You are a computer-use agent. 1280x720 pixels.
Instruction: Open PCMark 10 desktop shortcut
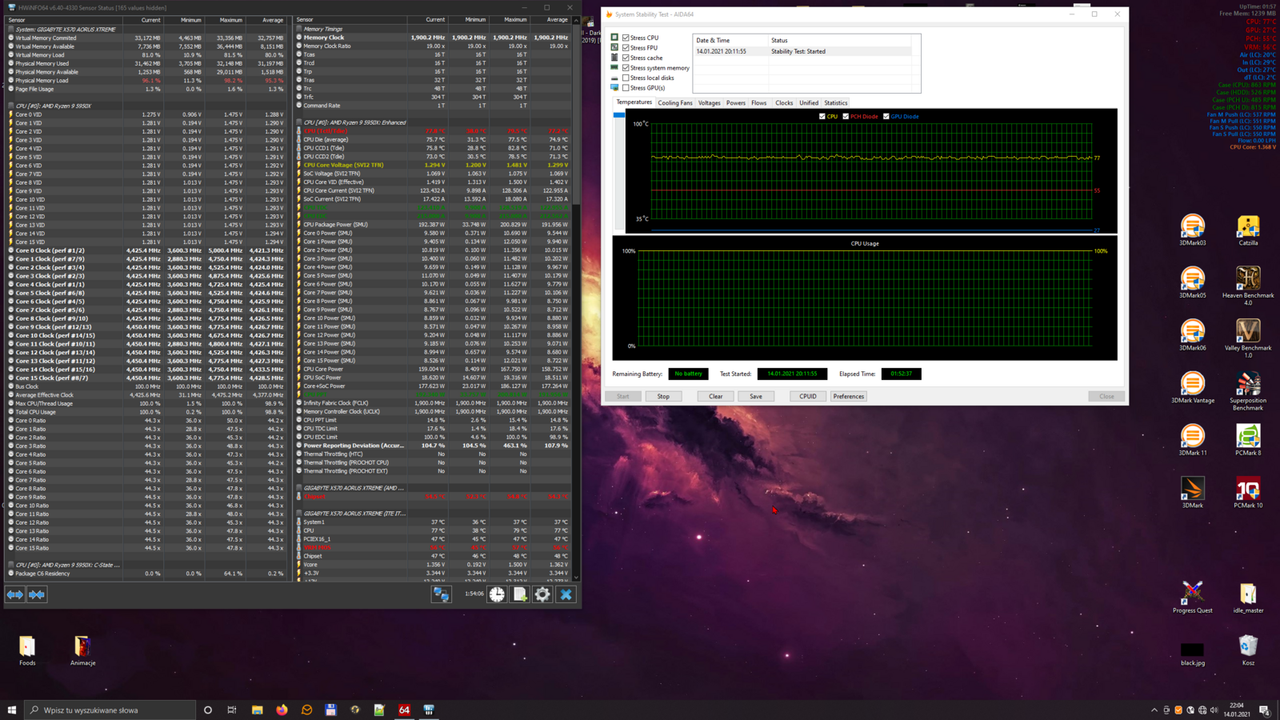click(1248, 492)
